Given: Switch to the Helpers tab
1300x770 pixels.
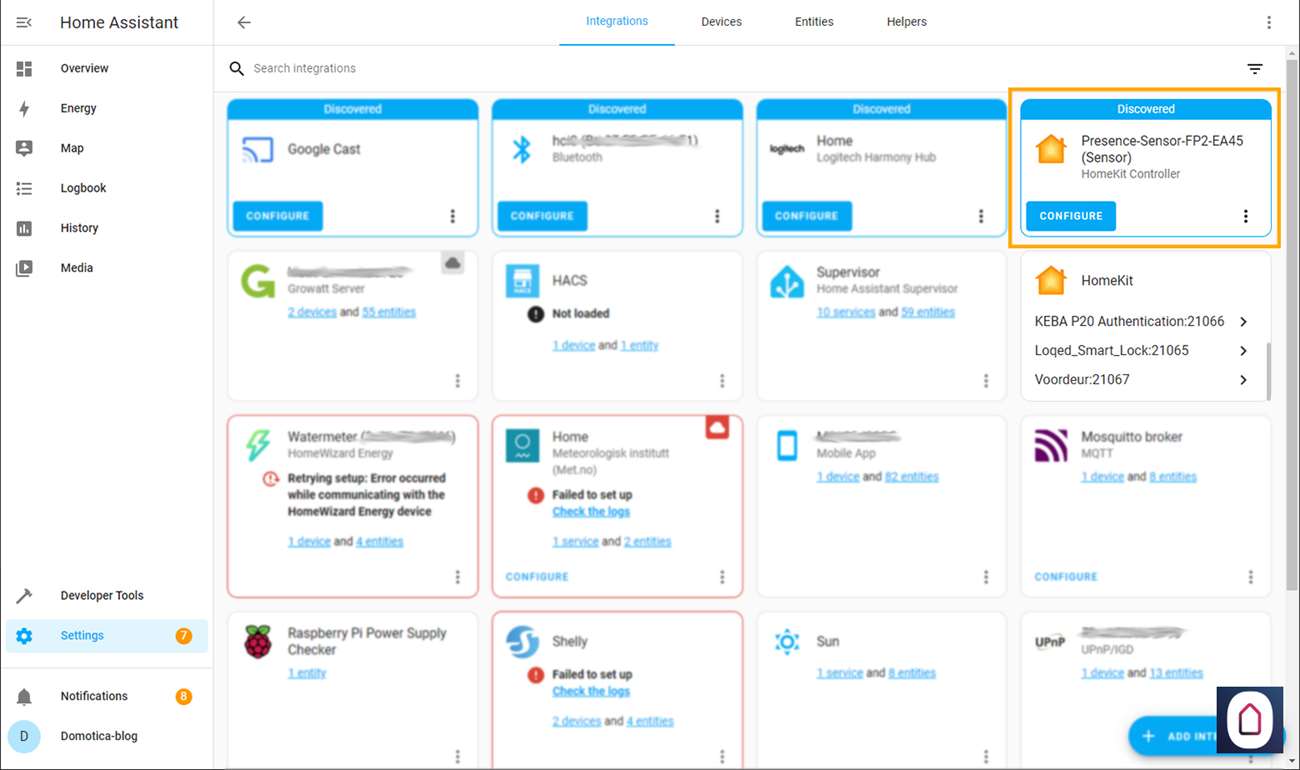Looking at the screenshot, I should (906, 22).
